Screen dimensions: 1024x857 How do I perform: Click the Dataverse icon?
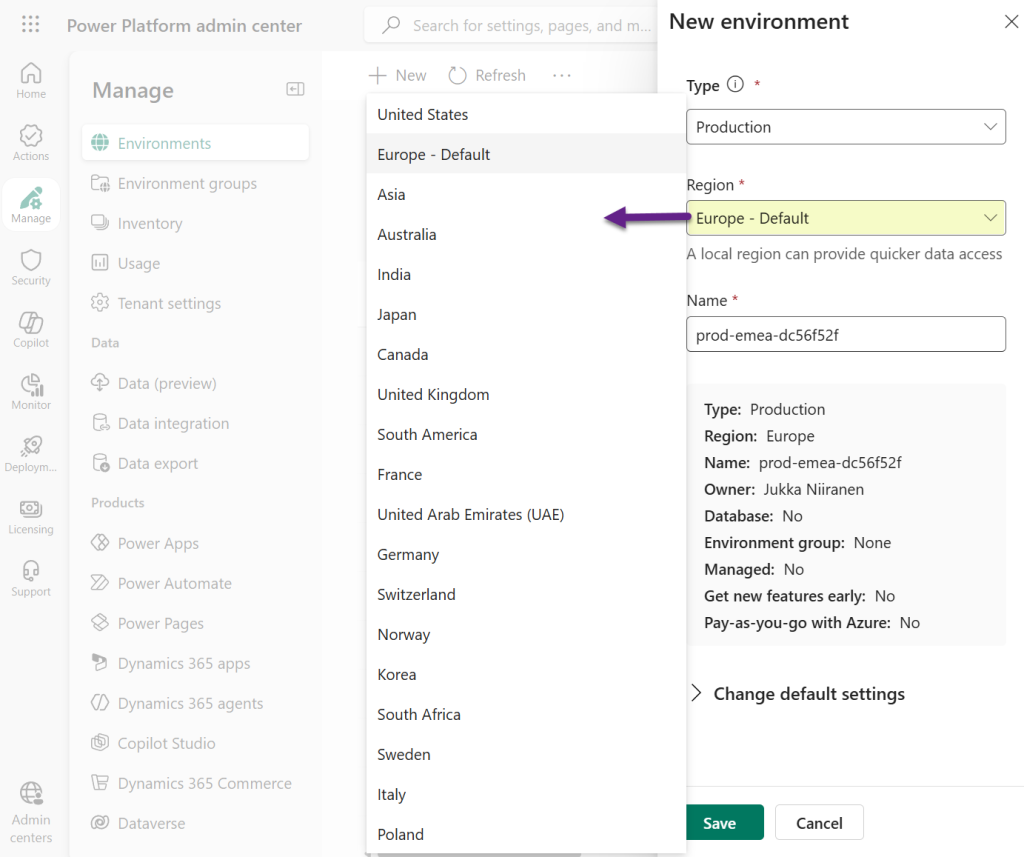[100, 823]
